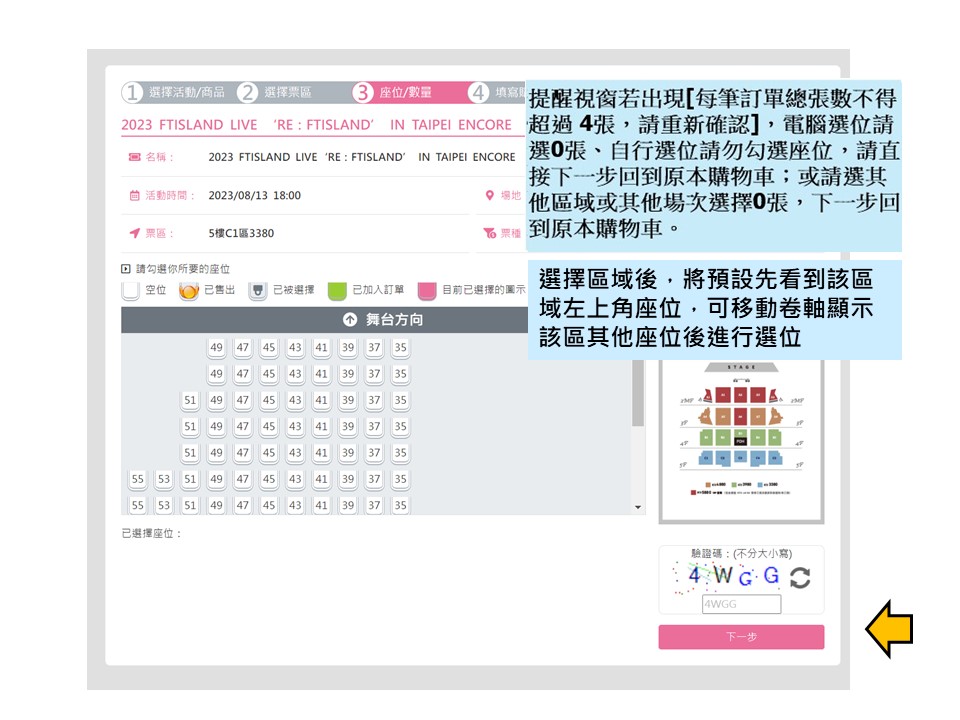Image resolution: width=960 pixels, height=720 pixels.
Task: Click event date 2023/08/13 18:00
Action: pos(255,195)
